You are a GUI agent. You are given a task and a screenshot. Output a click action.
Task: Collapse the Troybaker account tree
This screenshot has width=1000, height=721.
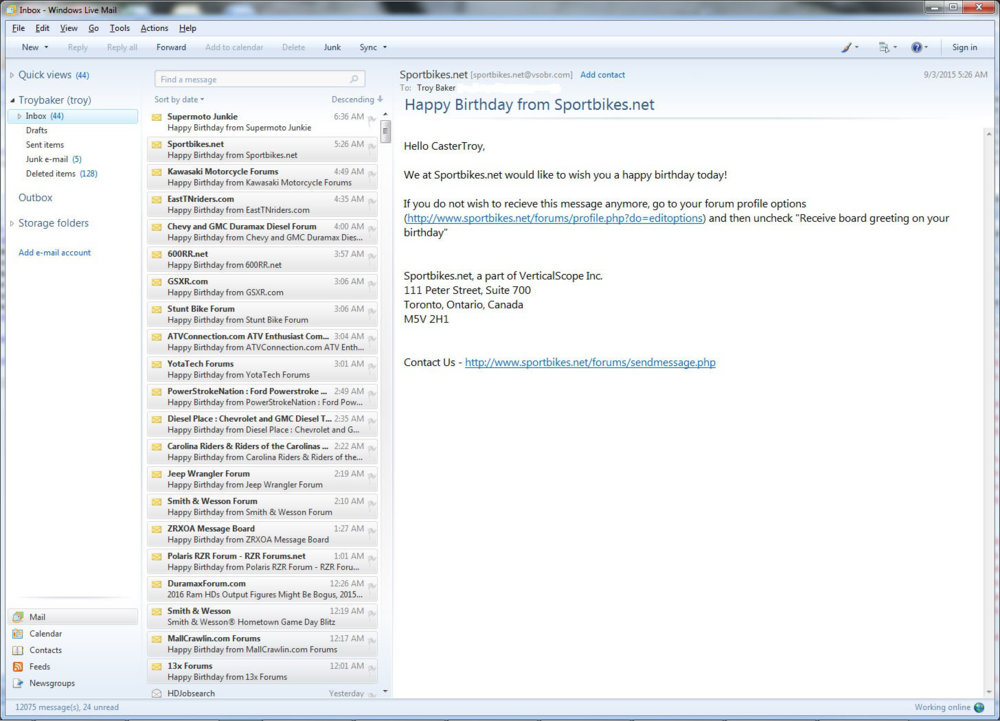click(x=12, y=101)
